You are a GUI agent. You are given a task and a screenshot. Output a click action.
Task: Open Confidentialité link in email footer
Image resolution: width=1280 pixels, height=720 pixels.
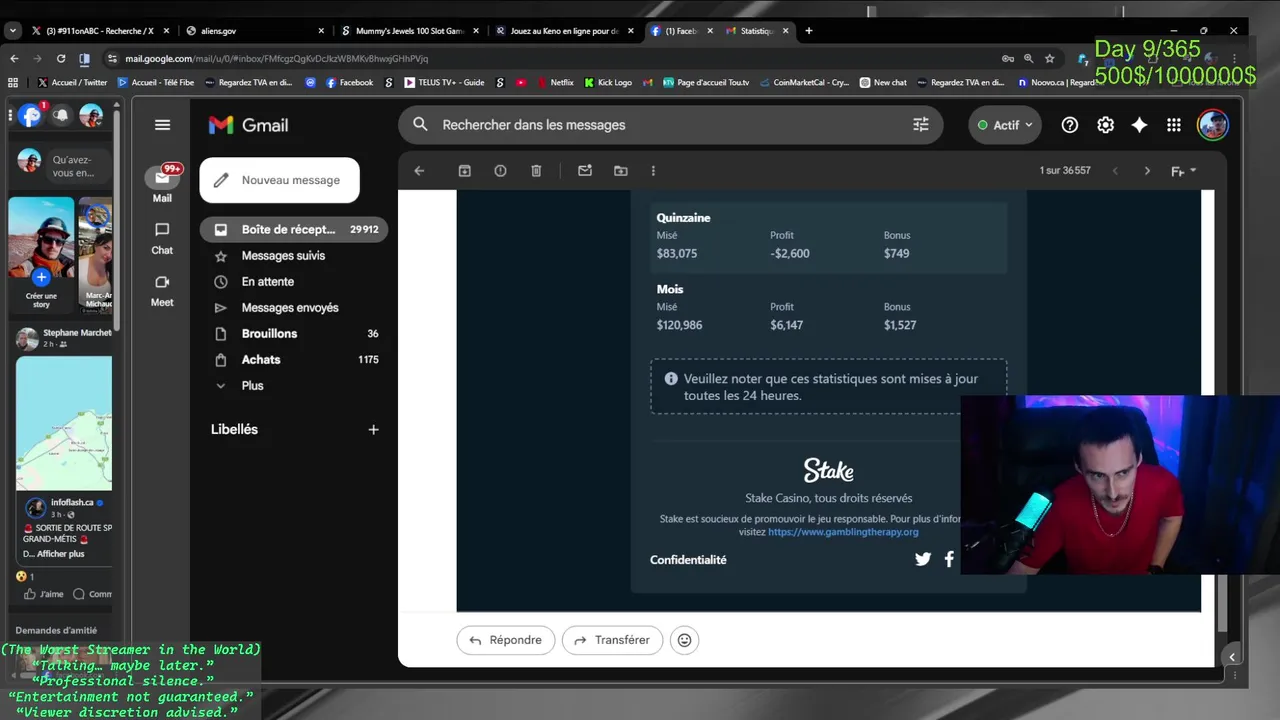point(688,560)
